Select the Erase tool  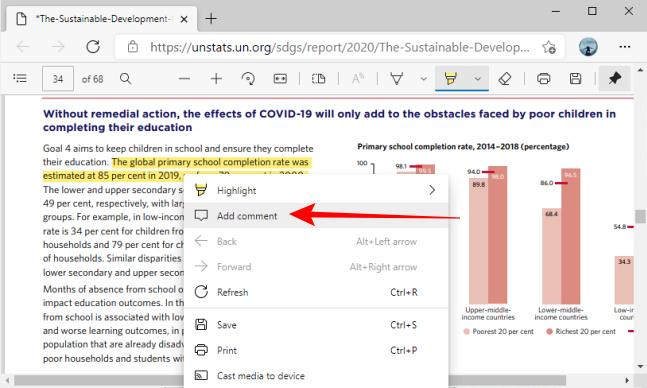pyautogui.click(x=505, y=78)
